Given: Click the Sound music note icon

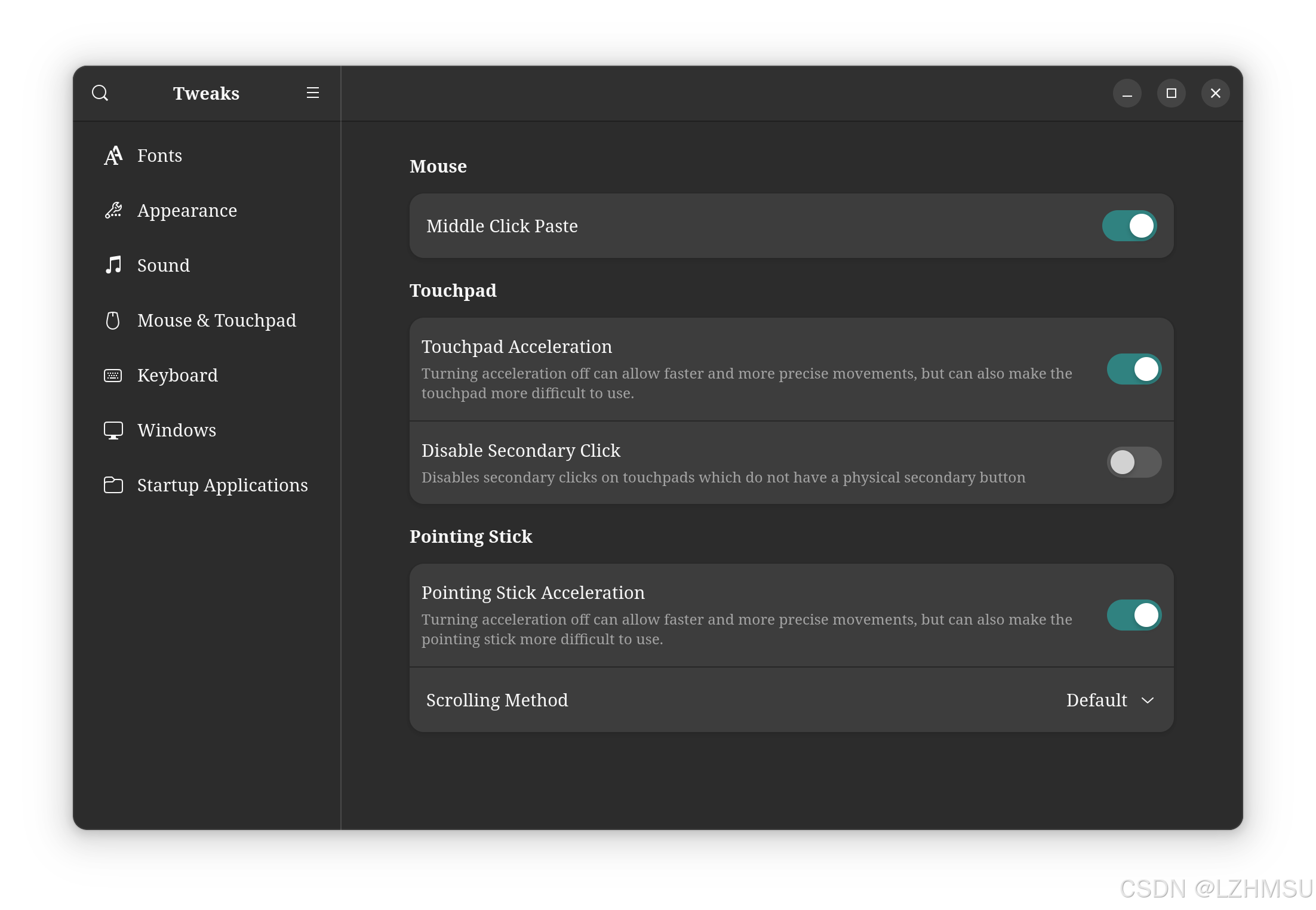Looking at the screenshot, I should tap(113, 265).
